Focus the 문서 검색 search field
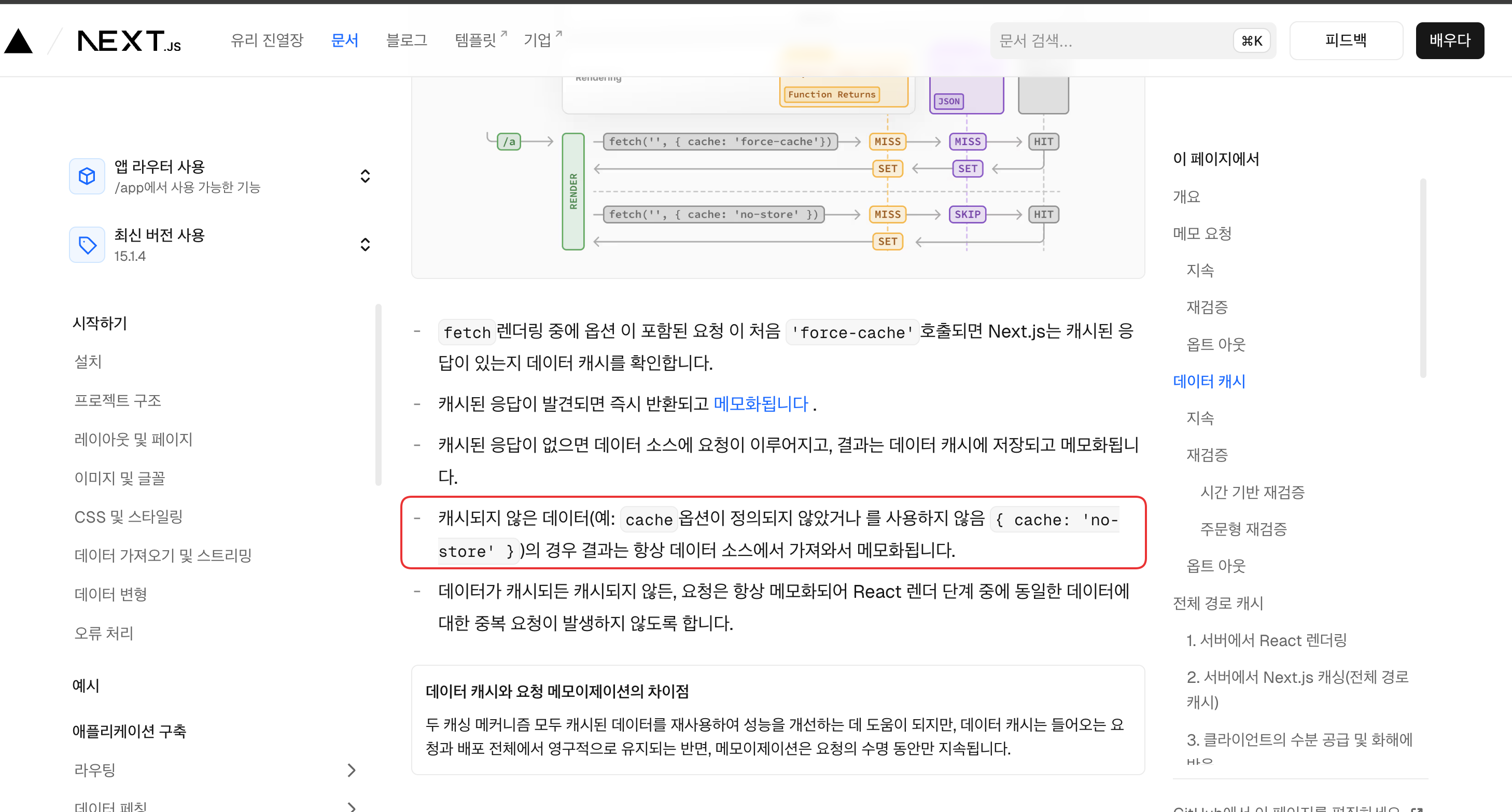Screen dimensions: 1512x812 tap(1133, 41)
